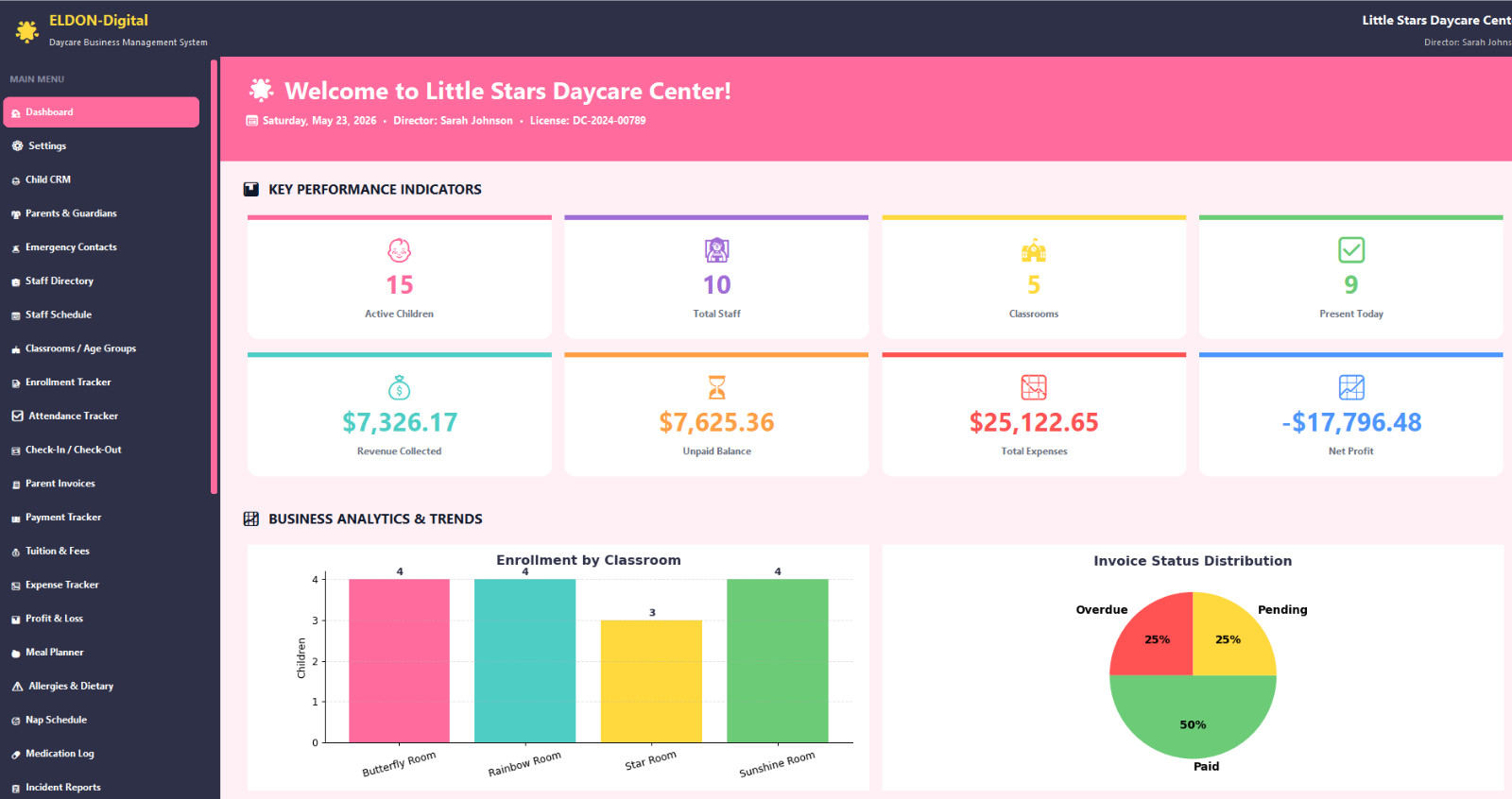The image size is (1512, 799).
Task: Click the Invoice Status Distribution chart title
Action: [1193, 561]
